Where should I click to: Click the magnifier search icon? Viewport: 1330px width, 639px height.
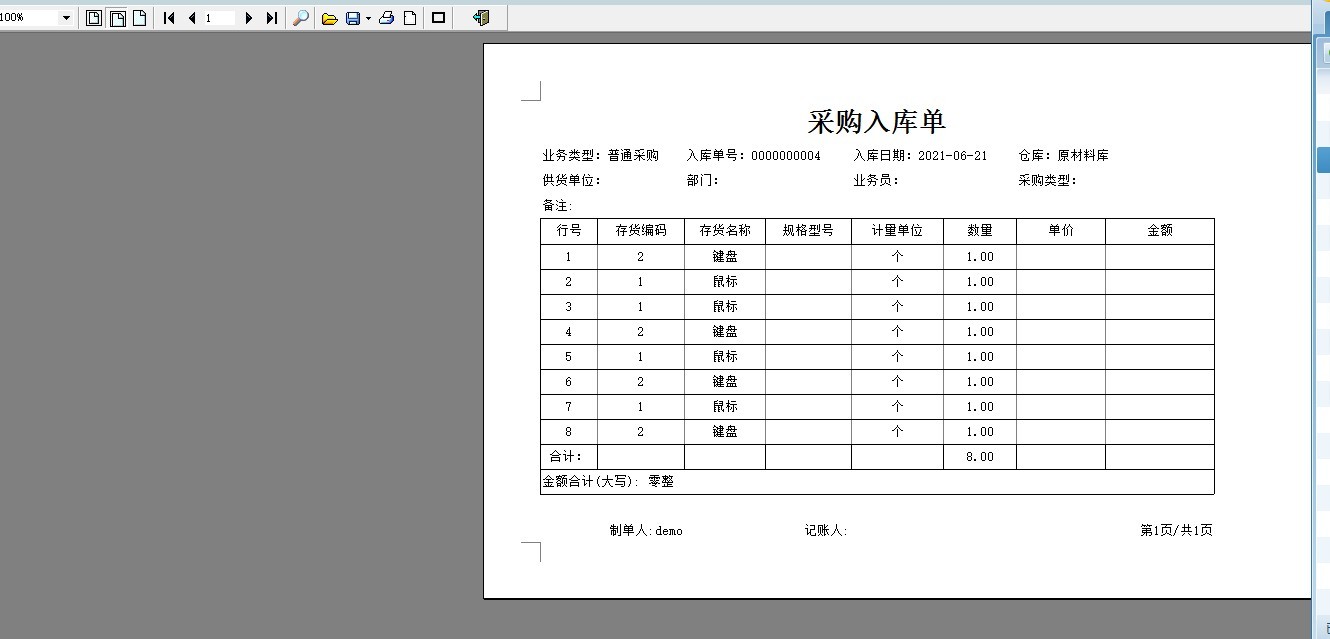point(300,18)
